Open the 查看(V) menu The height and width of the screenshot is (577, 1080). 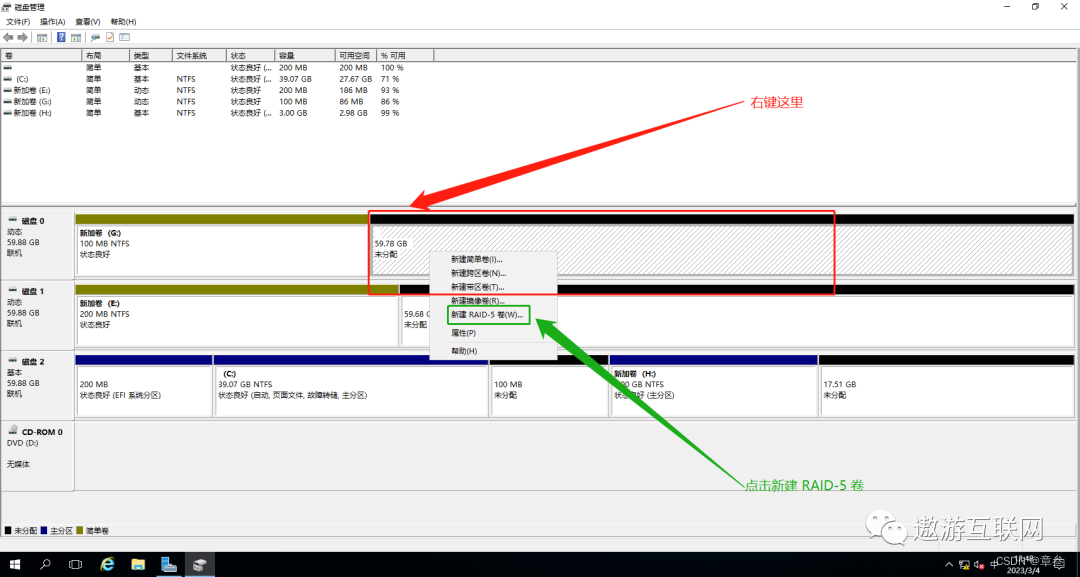87,22
